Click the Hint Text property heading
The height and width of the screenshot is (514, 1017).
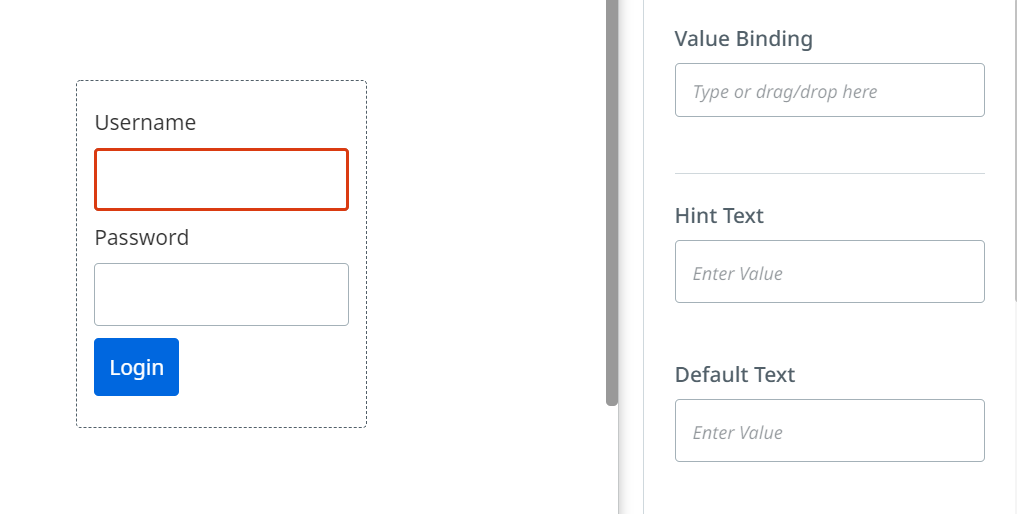point(719,216)
